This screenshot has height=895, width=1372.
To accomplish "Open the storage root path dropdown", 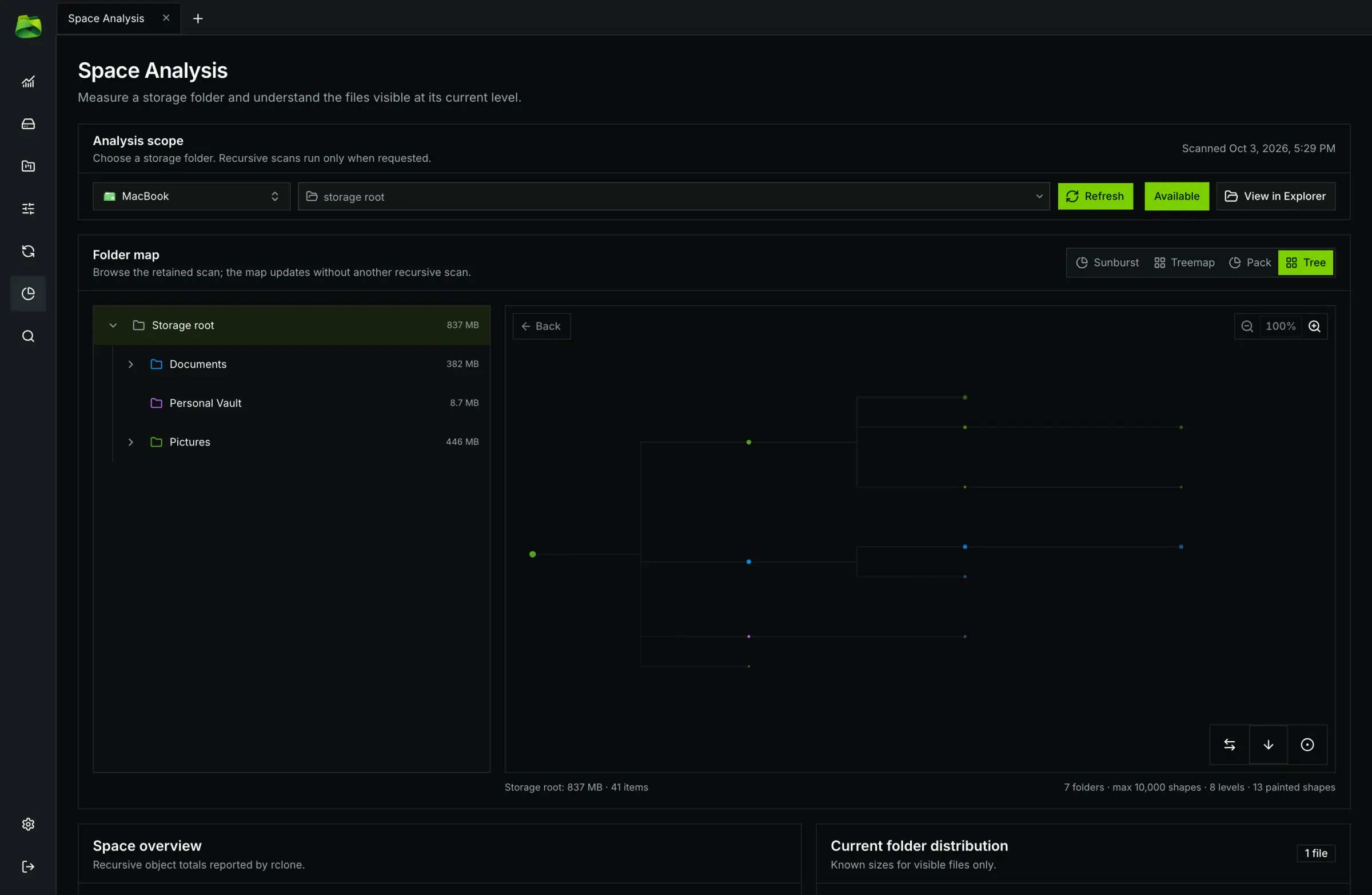I will coord(673,197).
